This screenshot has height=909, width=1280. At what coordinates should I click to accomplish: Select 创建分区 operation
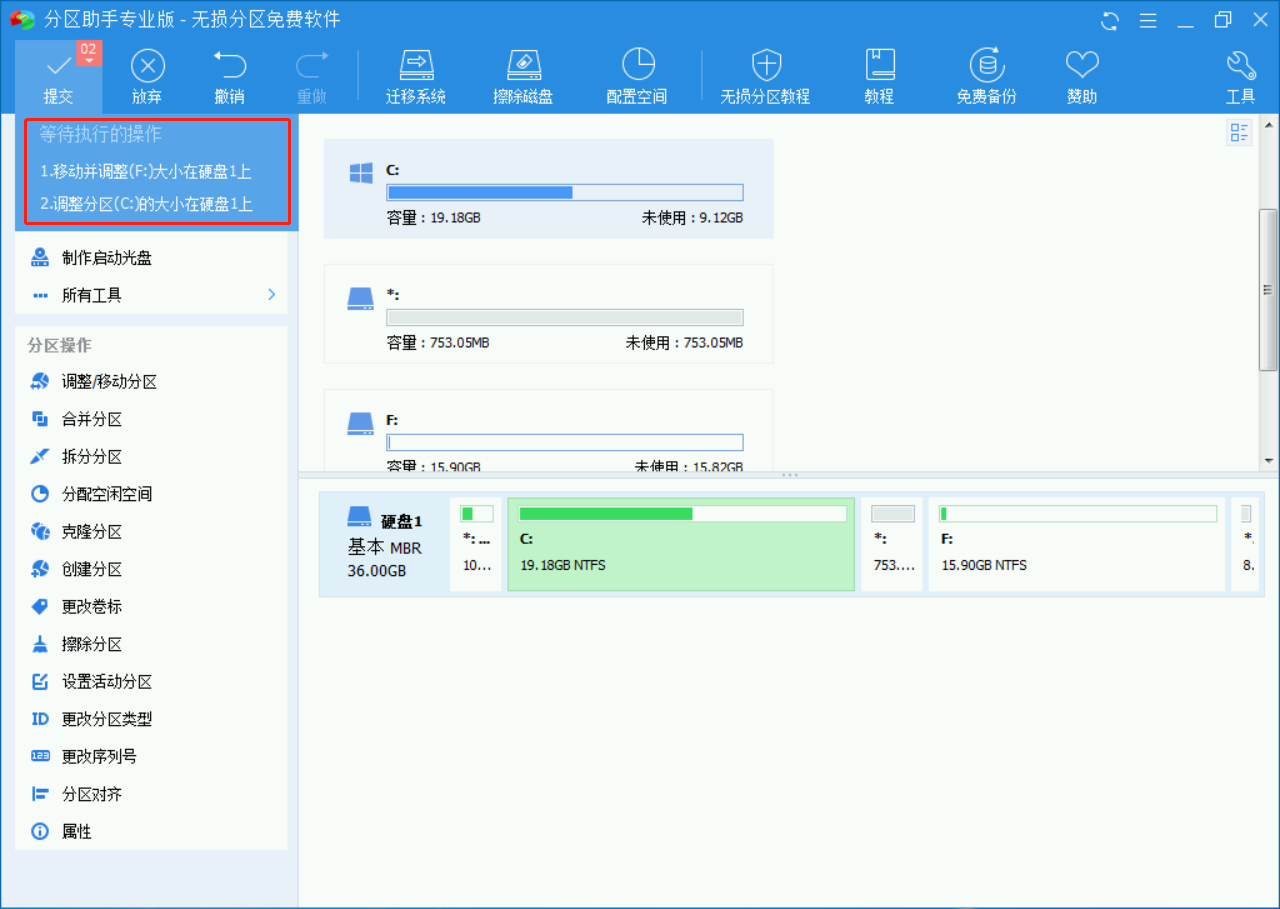(152, 569)
